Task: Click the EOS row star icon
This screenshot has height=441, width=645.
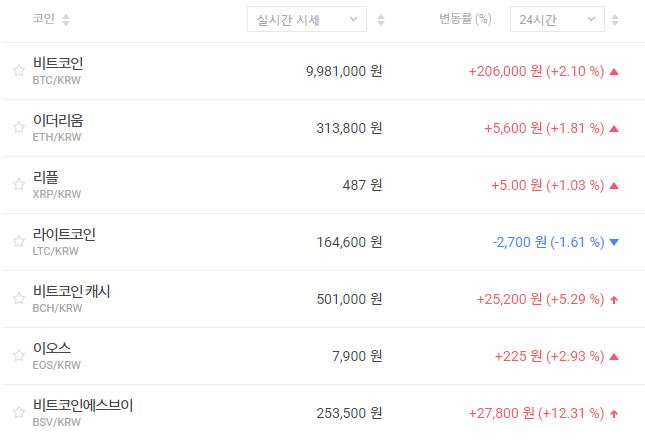Action: coord(18,356)
